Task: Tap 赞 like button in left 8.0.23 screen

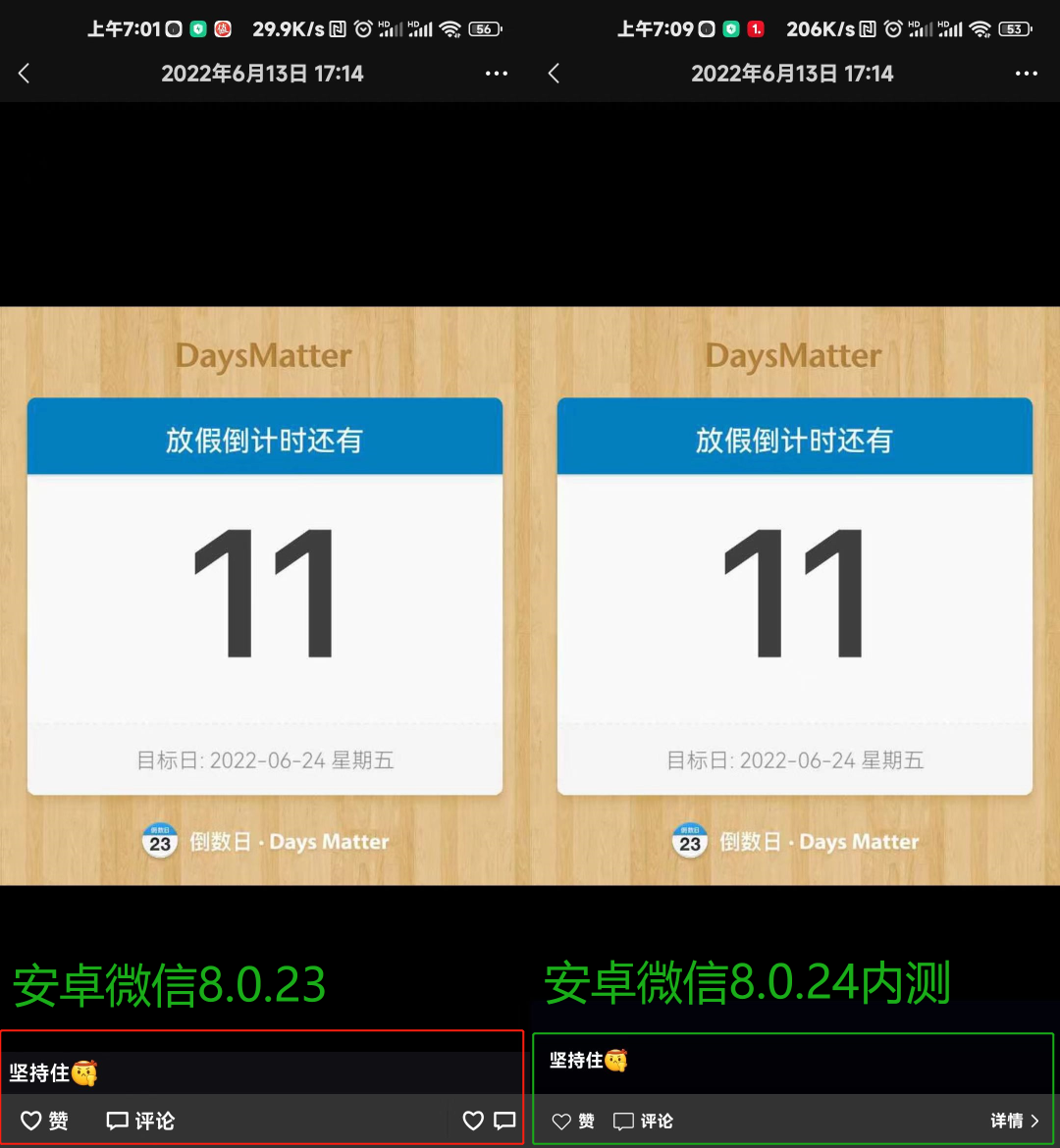Action: point(44,1121)
